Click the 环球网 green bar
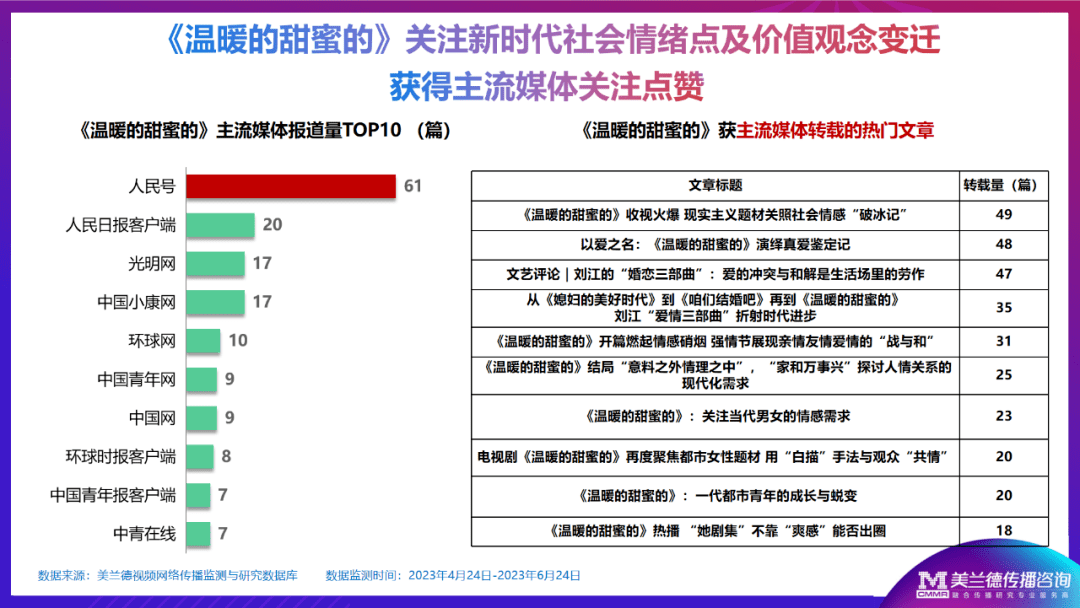The image size is (1080, 608). point(203,340)
